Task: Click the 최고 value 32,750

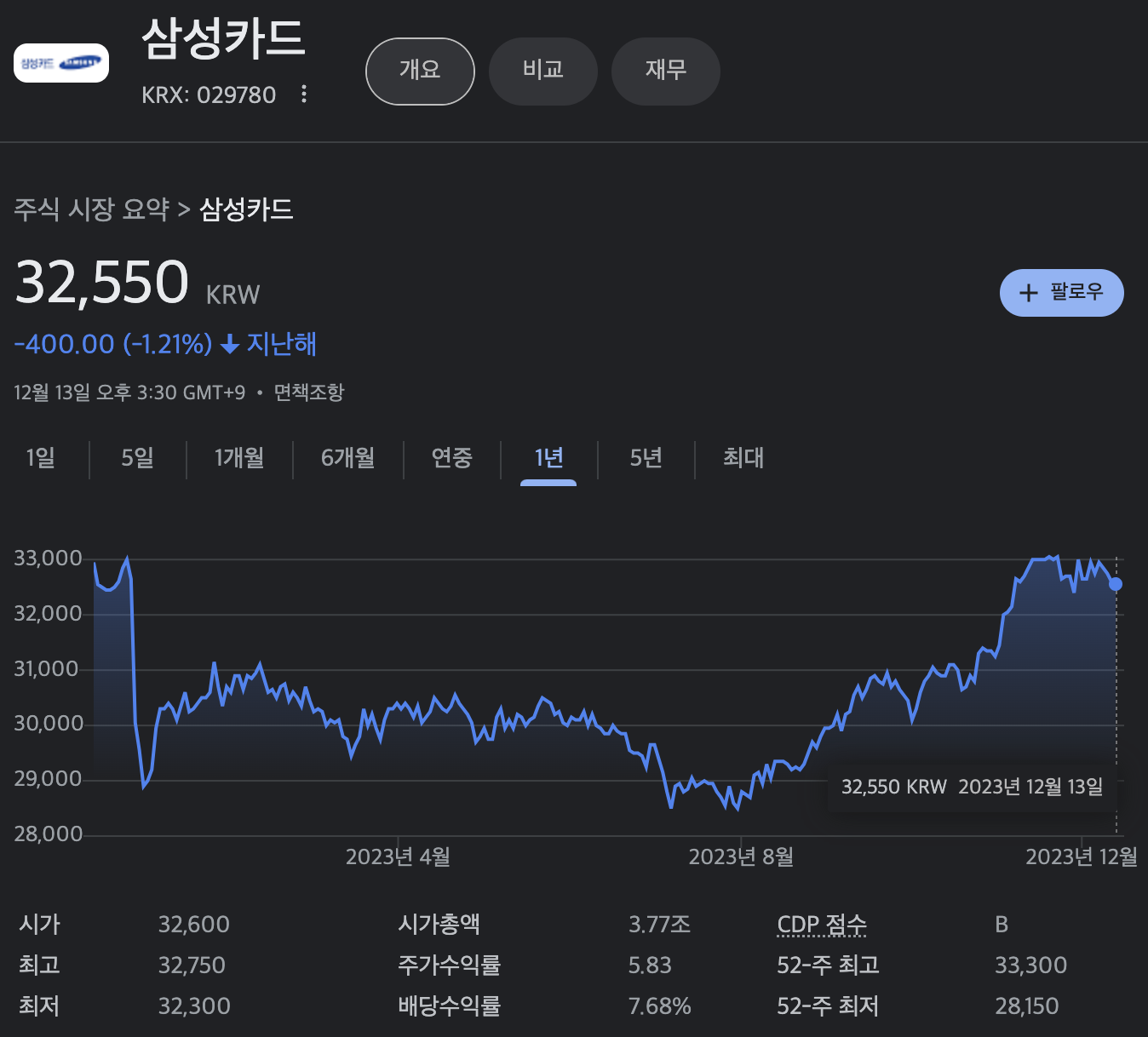Action: (192, 965)
